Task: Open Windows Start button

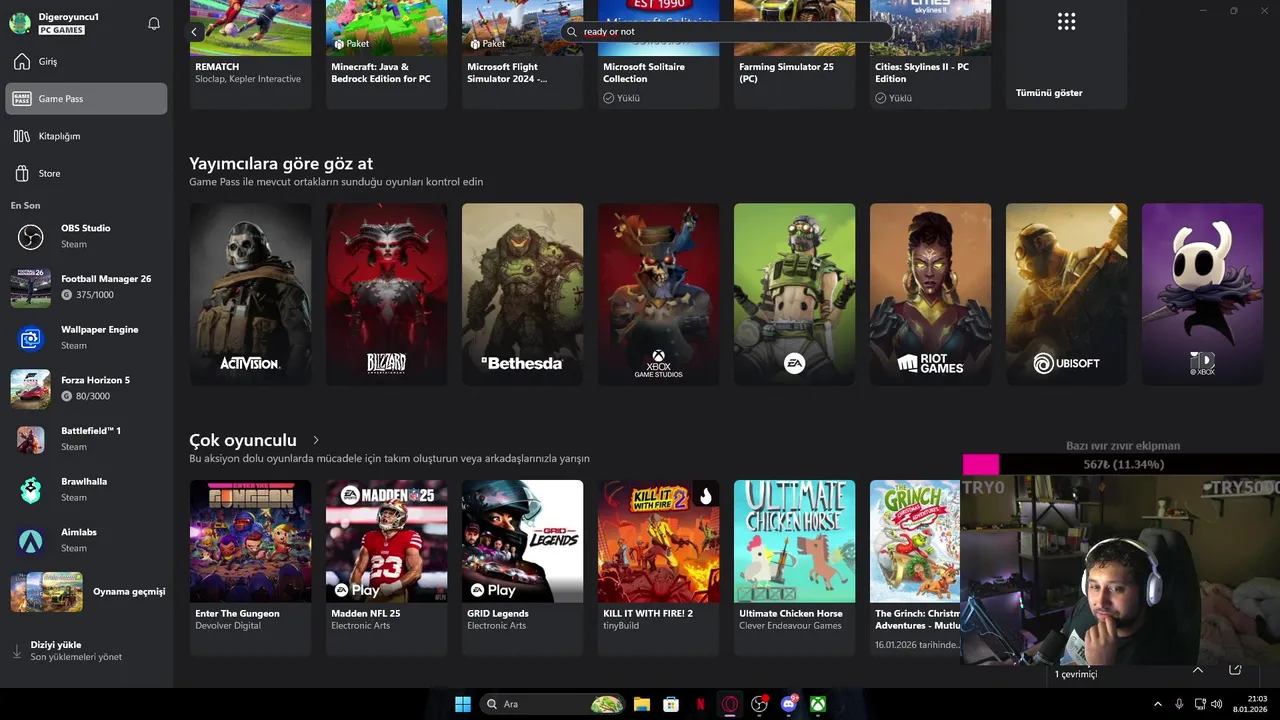Action: (463, 704)
